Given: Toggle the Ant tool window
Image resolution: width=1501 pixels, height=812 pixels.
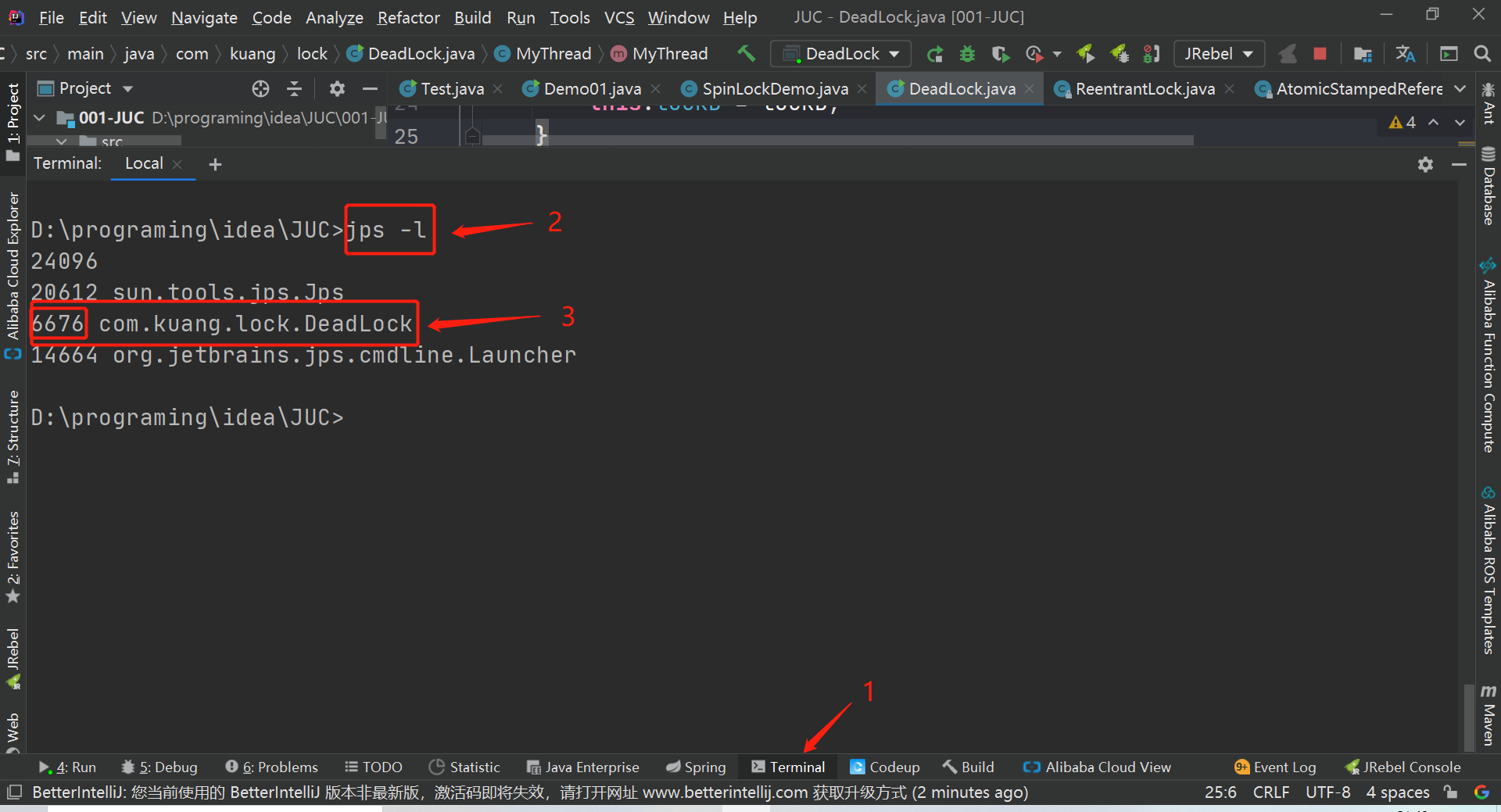Looking at the screenshot, I should tap(1488, 104).
